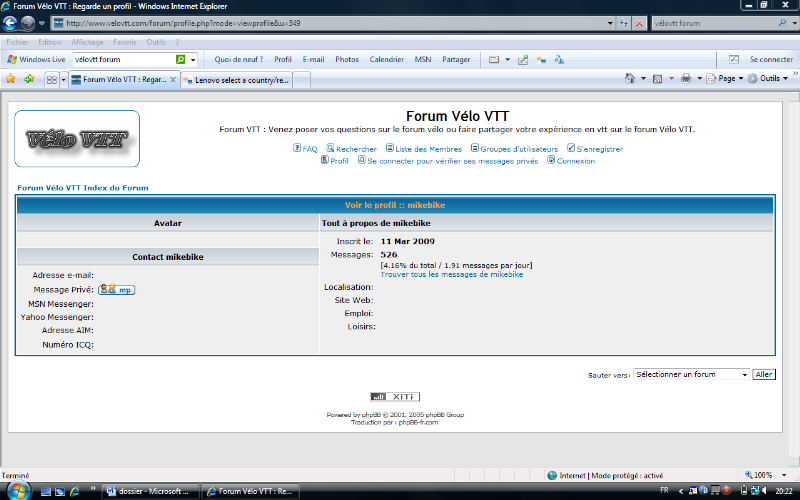Click the RSS Feeds icon in the command bar
This screenshot has width=800, height=500.
[658, 79]
